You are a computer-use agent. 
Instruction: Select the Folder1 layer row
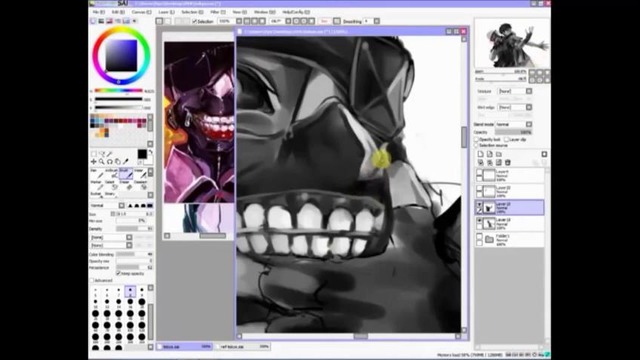[x=509, y=240]
